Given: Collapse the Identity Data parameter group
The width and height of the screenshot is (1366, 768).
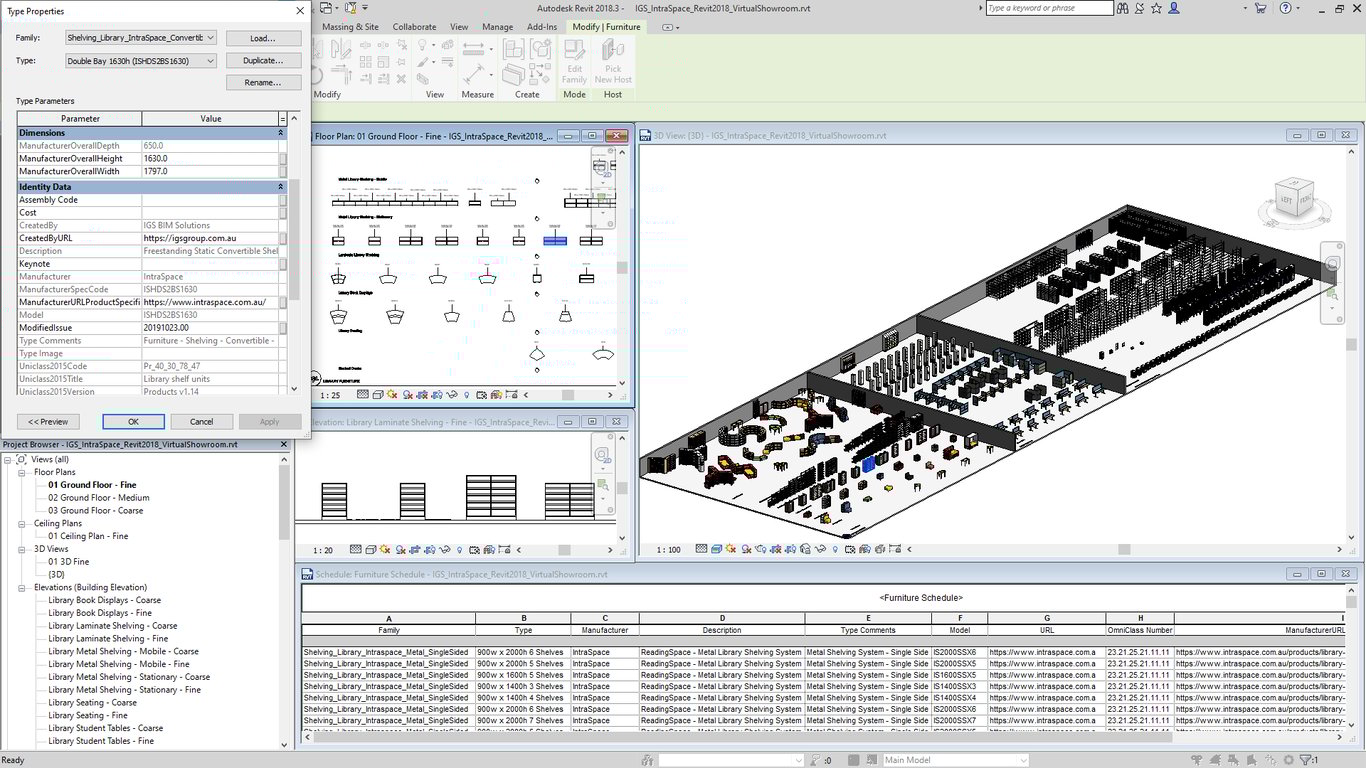Looking at the screenshot, I should 280,187.
